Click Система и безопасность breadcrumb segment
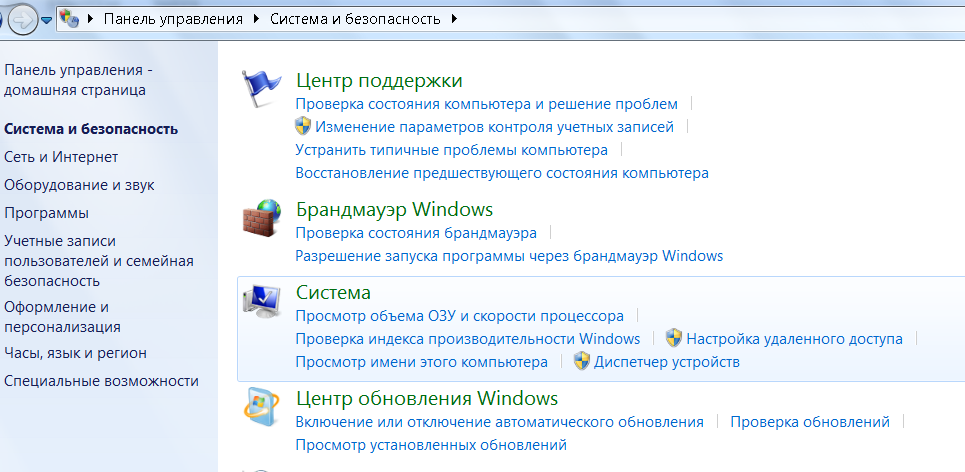The width and height of the screenshot is (965, 472). coord(356,19)
